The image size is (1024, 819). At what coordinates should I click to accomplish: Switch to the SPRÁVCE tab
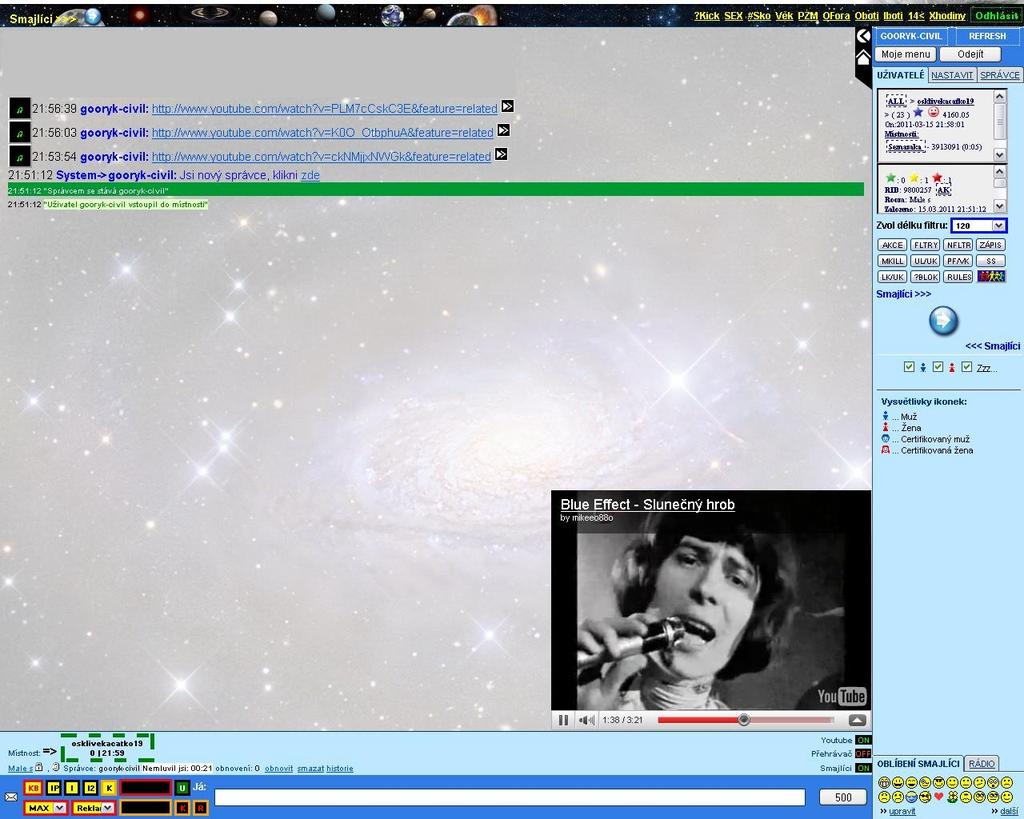(999, 75)
